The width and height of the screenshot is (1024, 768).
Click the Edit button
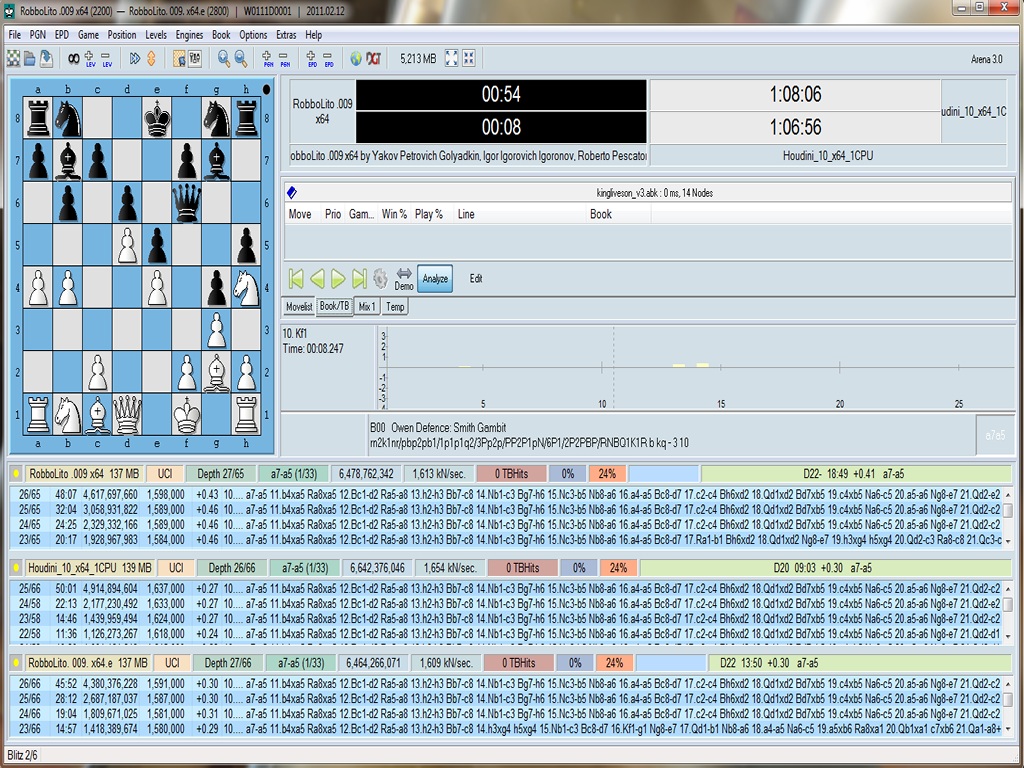click(476, 279)
